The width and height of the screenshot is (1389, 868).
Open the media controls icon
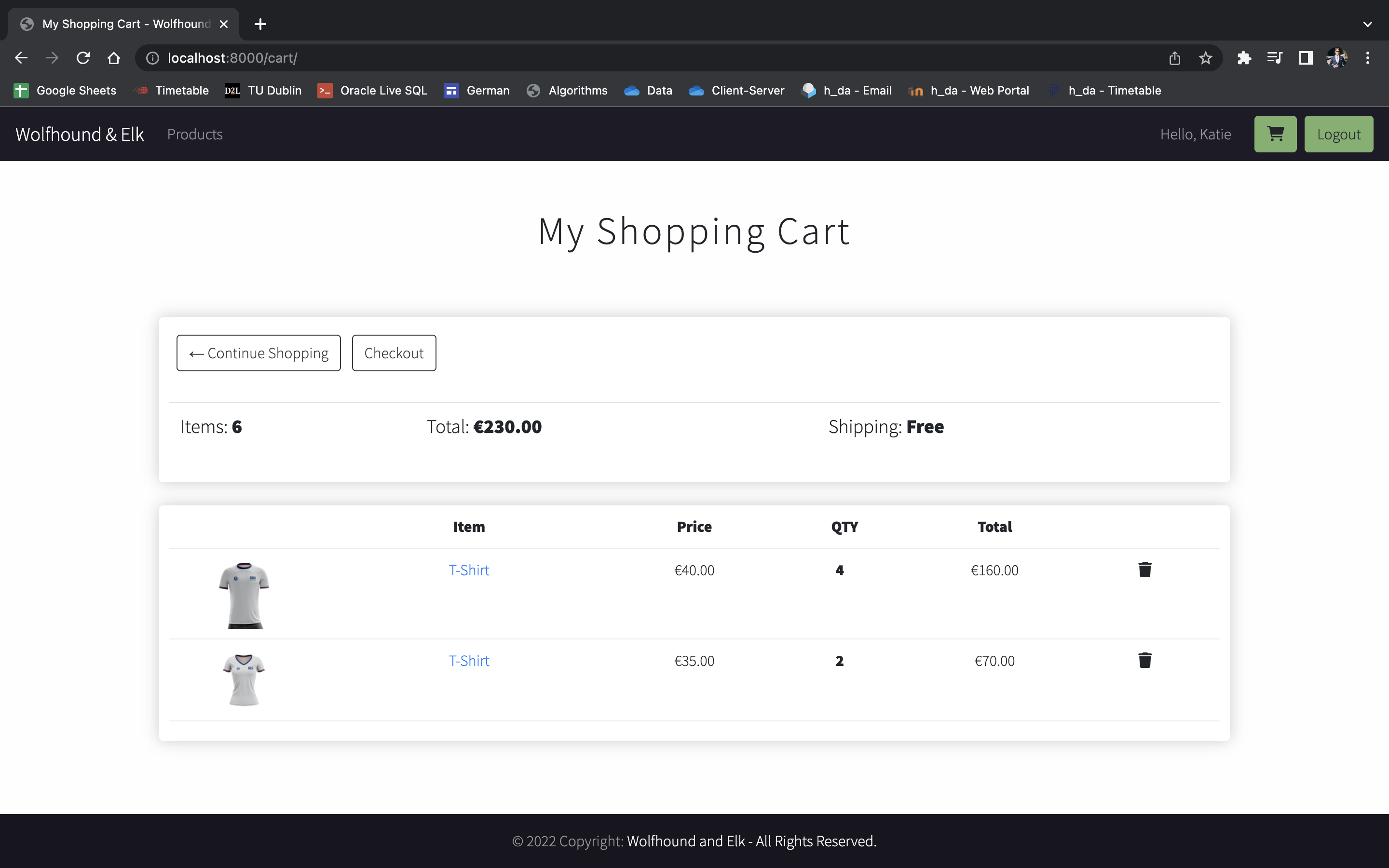(1275, 58)
